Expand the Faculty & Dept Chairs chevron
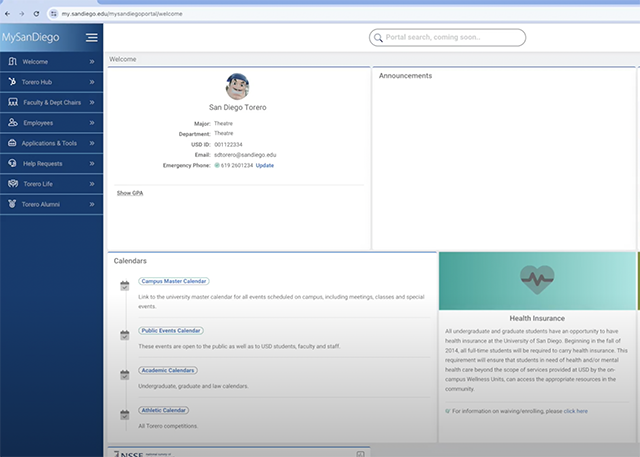640x457 pixels. 92,102
